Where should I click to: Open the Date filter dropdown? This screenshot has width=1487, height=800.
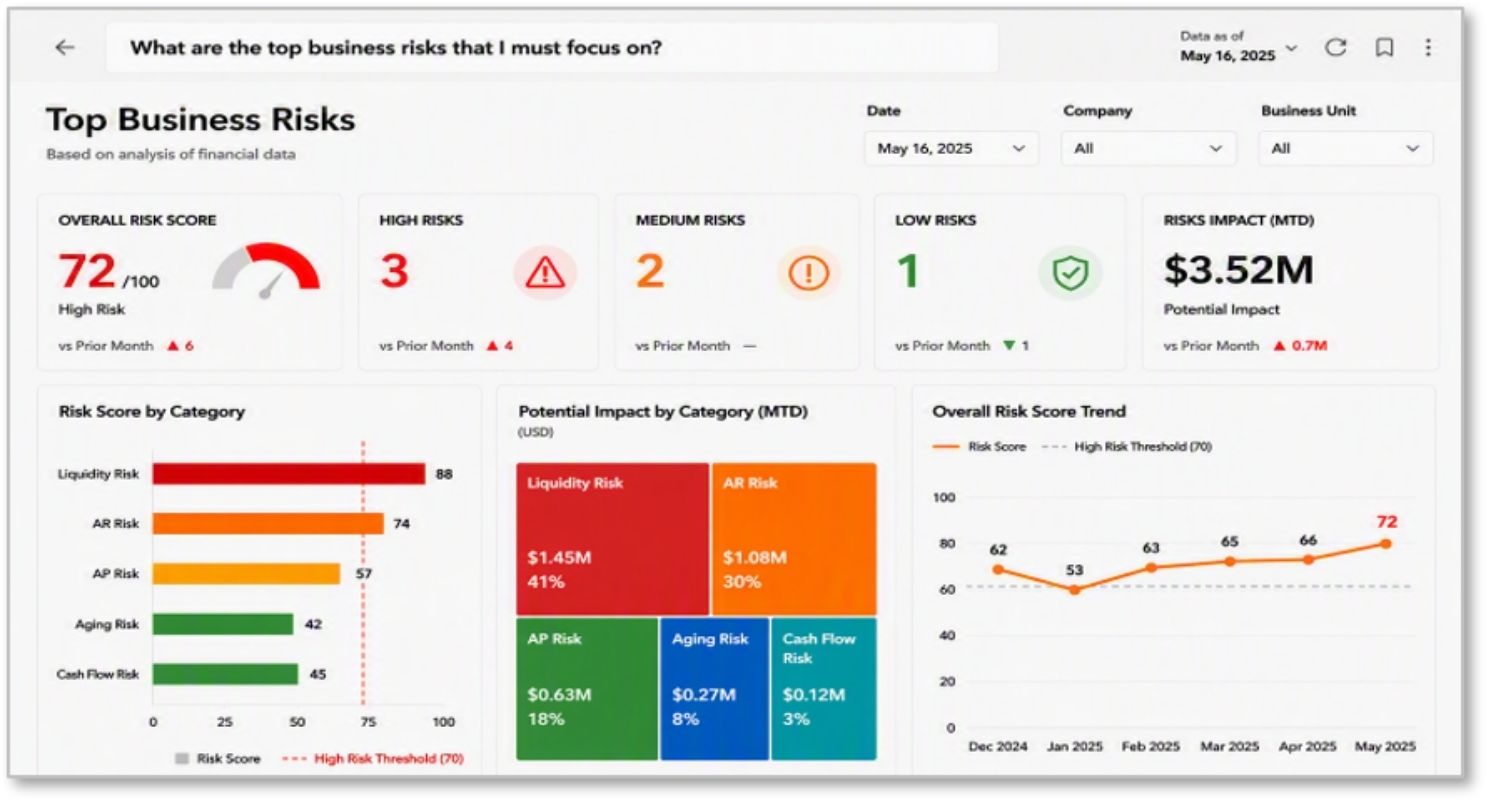pyautogui.click(x=951, y=148)
